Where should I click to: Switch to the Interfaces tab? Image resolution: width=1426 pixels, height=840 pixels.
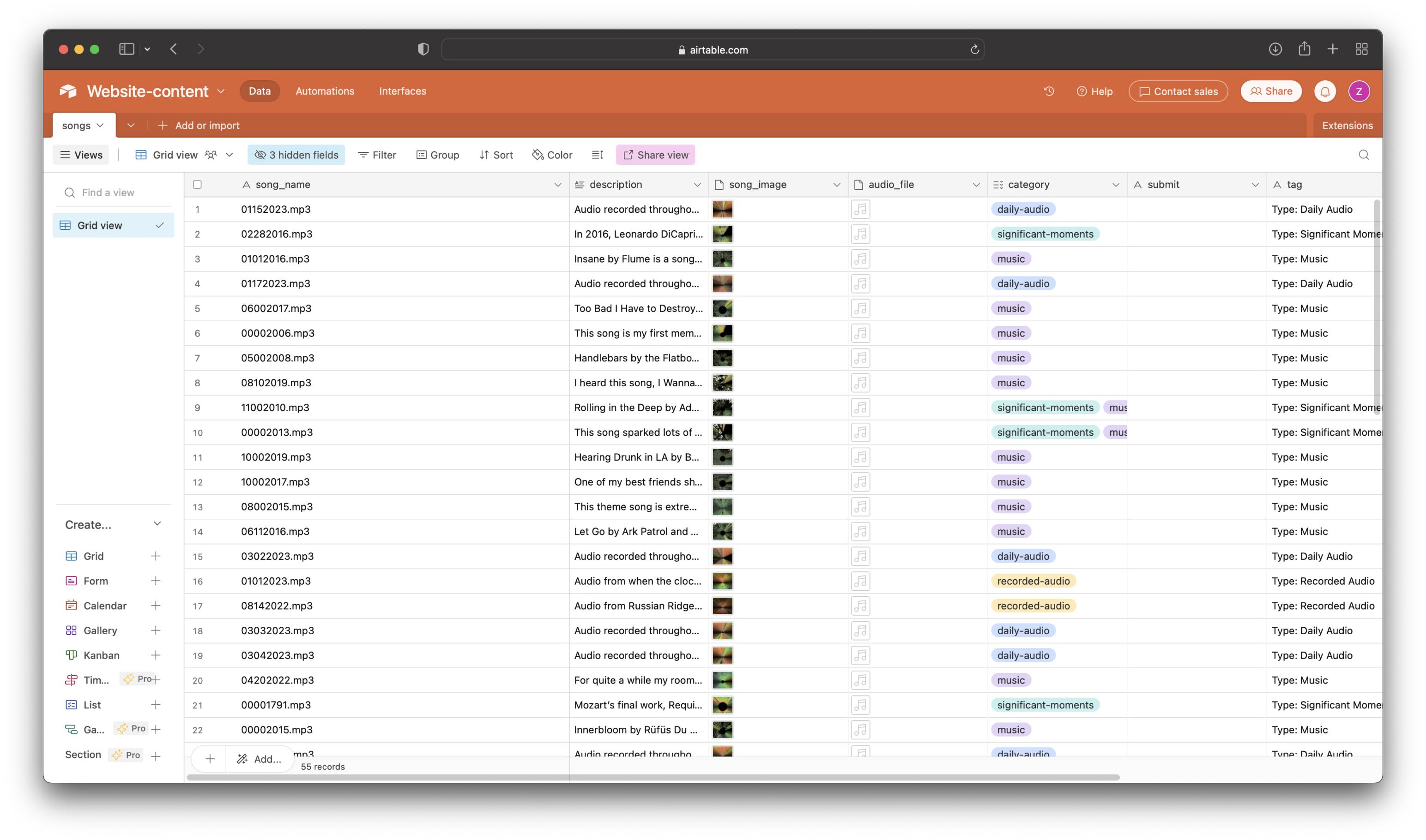pos(403,91)
